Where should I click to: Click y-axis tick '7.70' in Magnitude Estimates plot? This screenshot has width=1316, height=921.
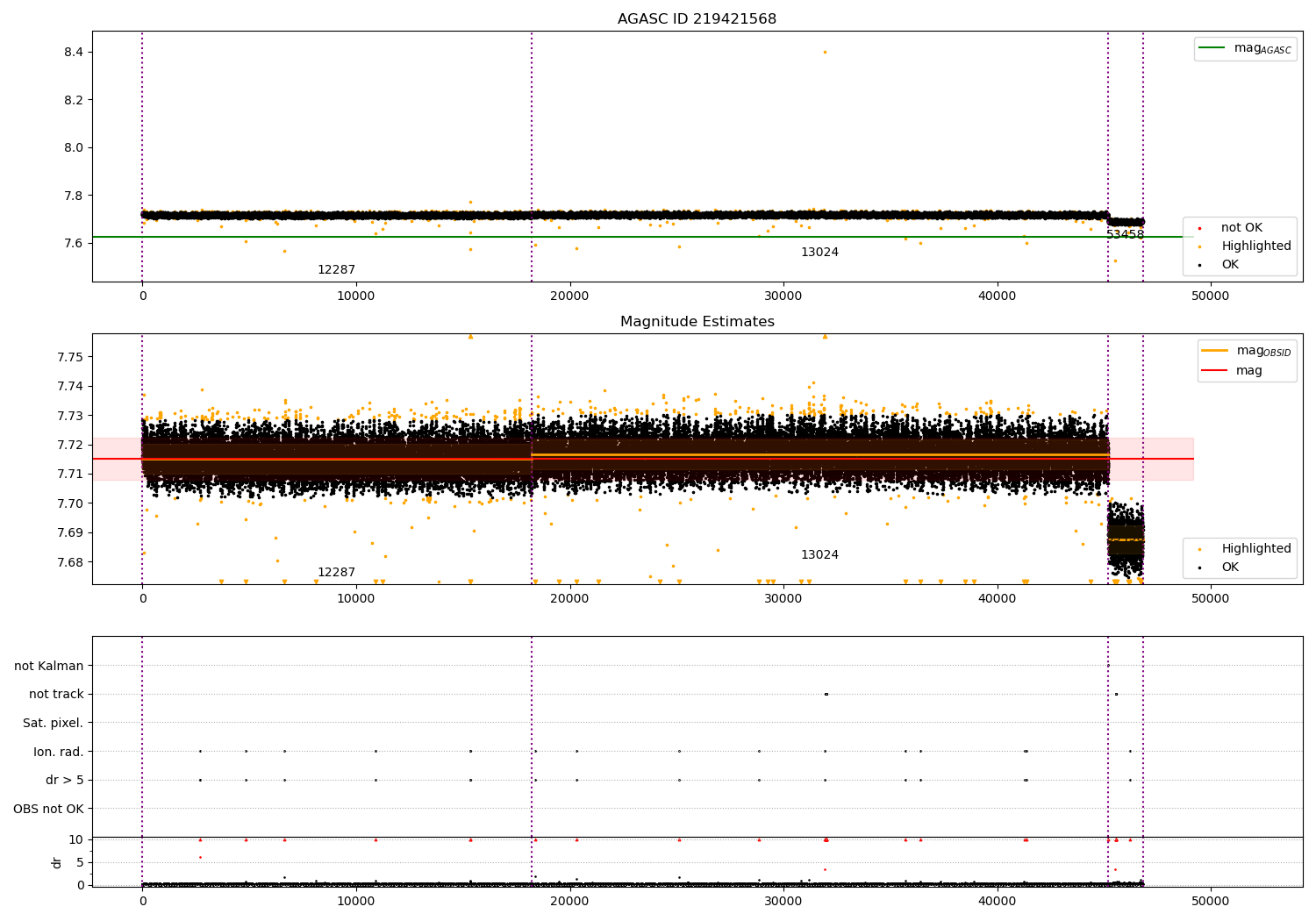70,503
